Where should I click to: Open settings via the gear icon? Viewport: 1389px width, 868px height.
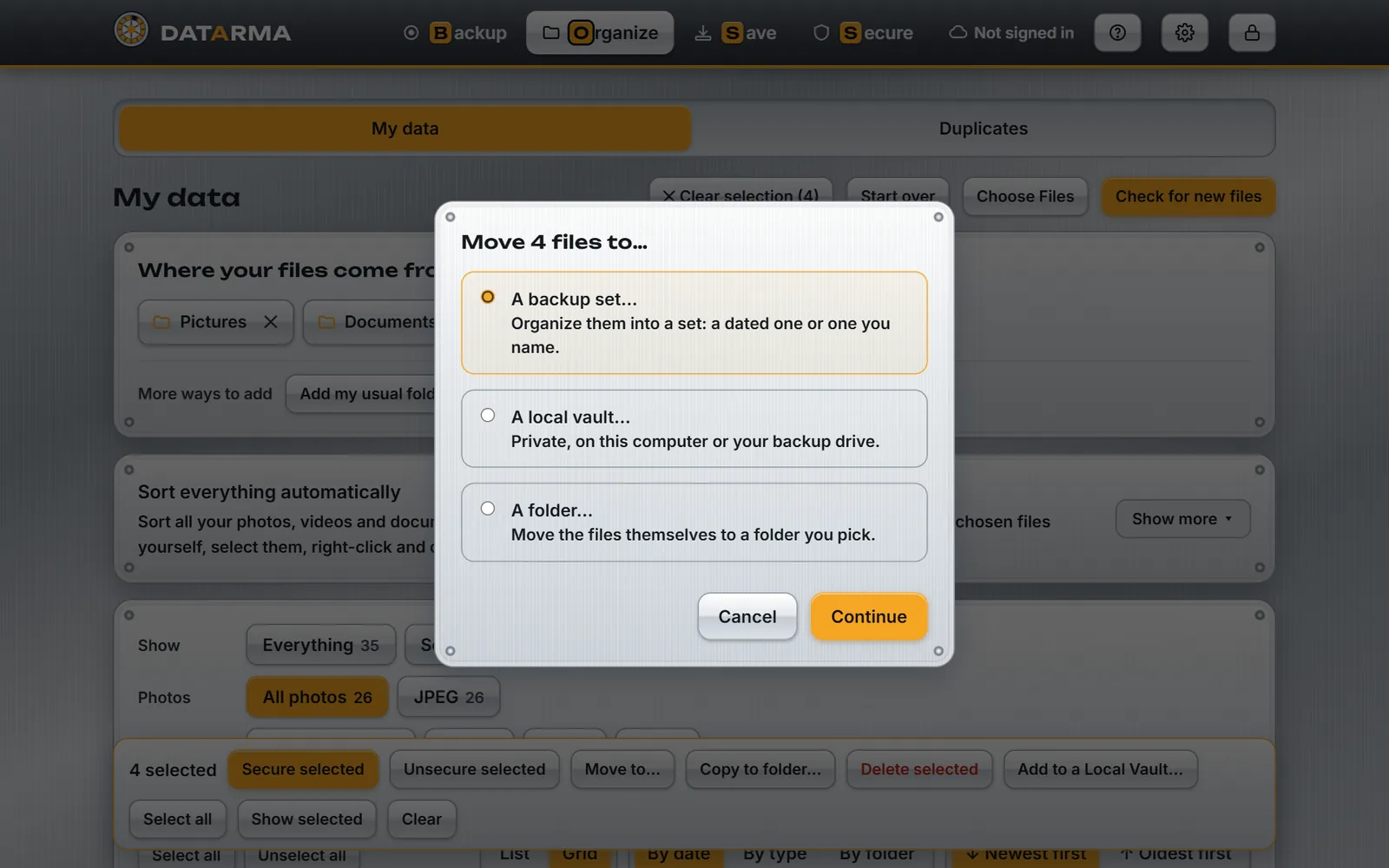pyautogui.click(x=1185, y=33)
